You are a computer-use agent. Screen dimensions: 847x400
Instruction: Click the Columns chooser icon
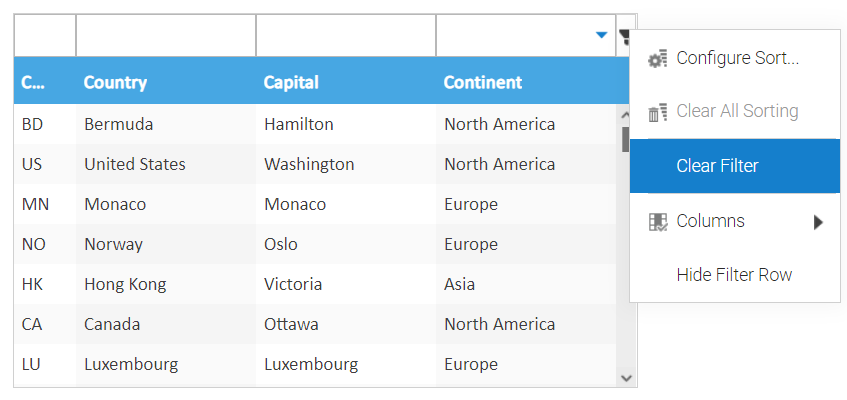(657, 222)
